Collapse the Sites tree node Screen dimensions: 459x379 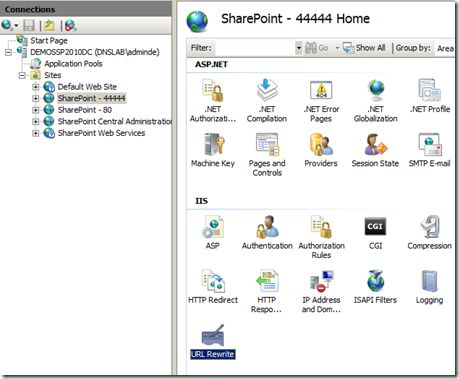point(22,76)
